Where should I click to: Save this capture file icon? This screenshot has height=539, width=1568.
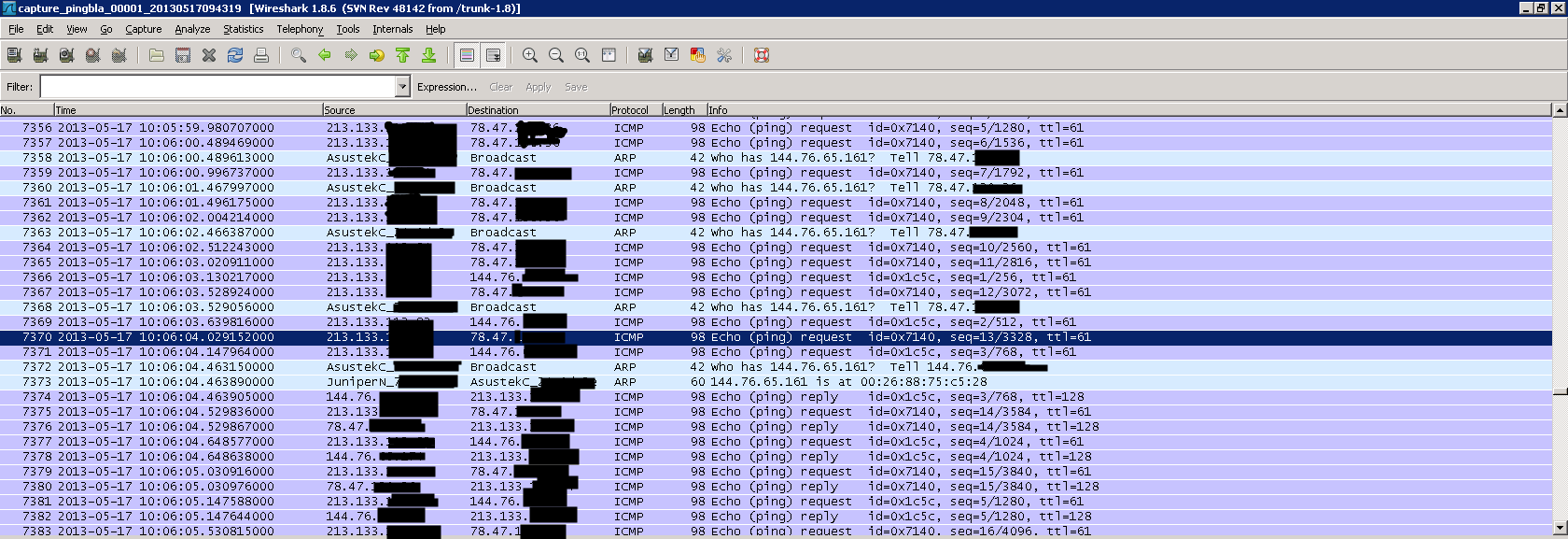click(183, 56)
